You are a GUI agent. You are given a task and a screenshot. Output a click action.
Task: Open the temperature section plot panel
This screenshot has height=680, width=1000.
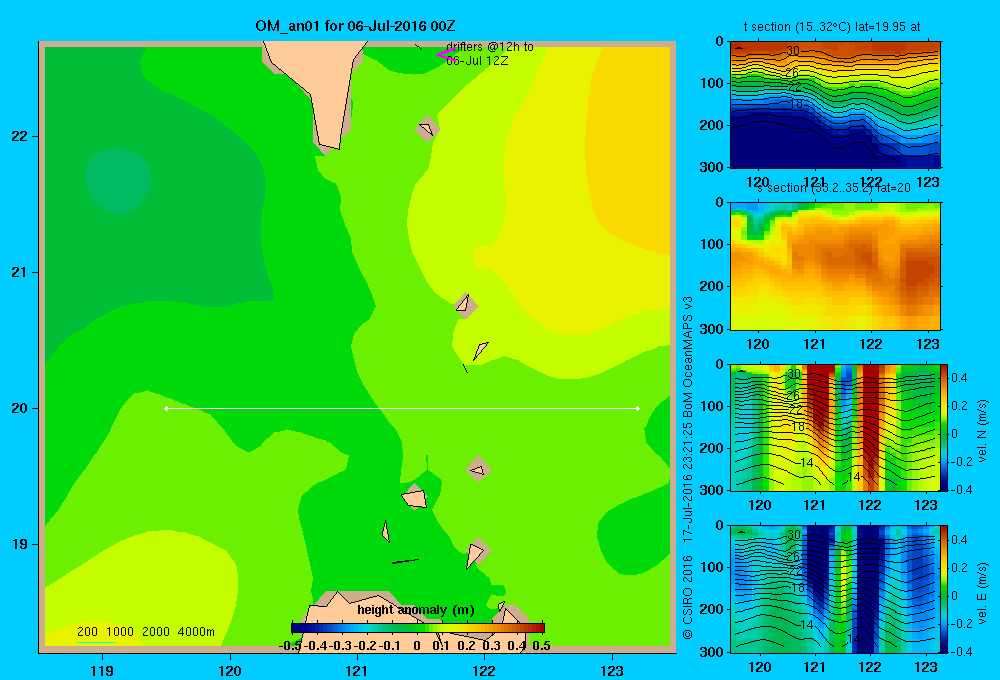click(x=835, y=104)
